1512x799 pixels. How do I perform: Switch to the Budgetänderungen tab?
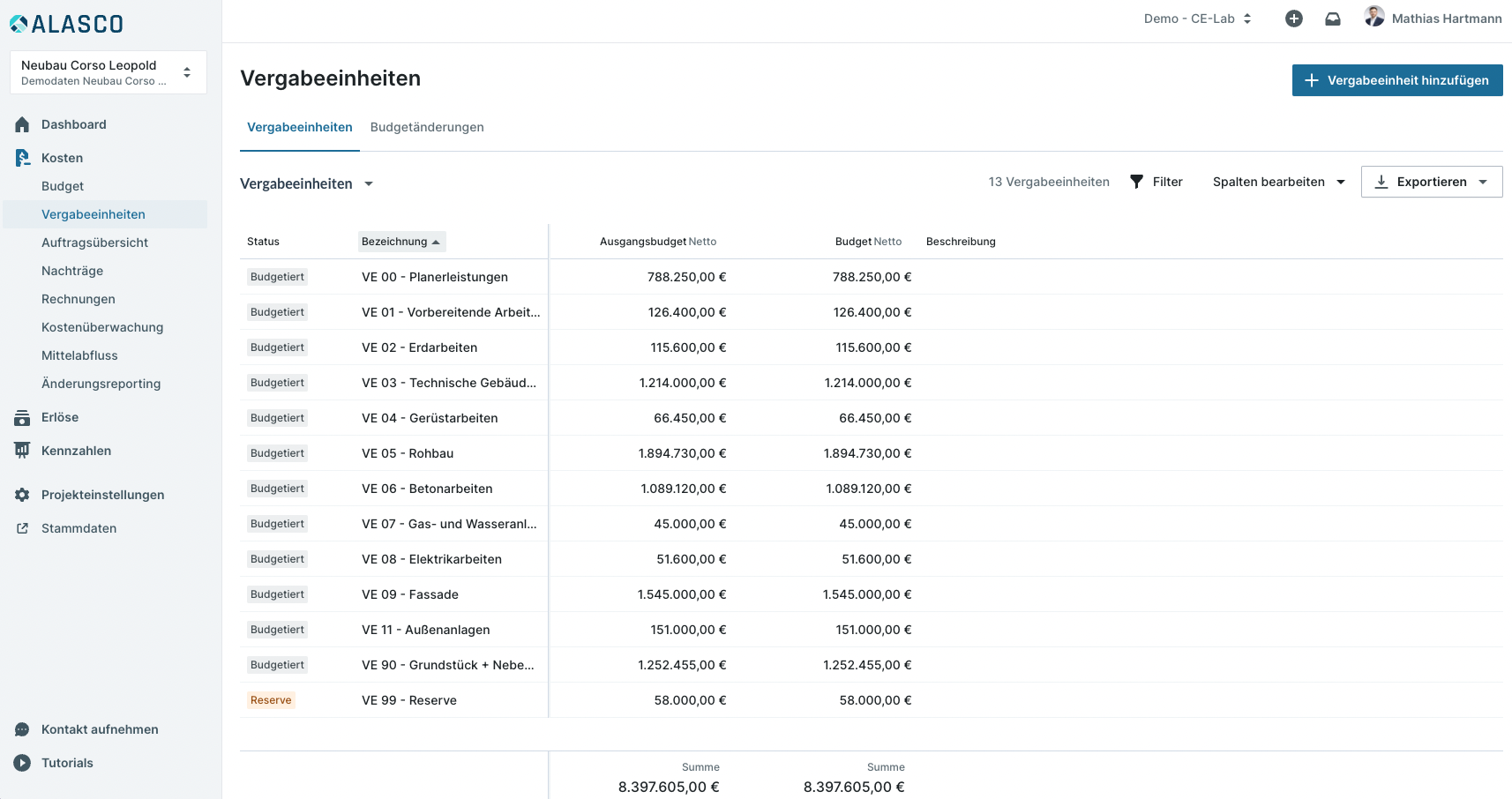tap(427, 127)
